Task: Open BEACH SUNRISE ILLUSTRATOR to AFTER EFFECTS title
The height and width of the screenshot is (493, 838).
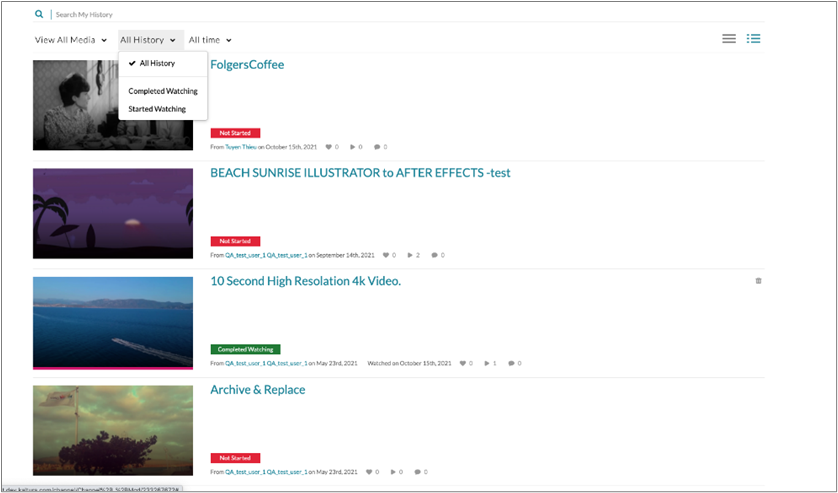Action: pyautogui.click(x=360, y=173)
